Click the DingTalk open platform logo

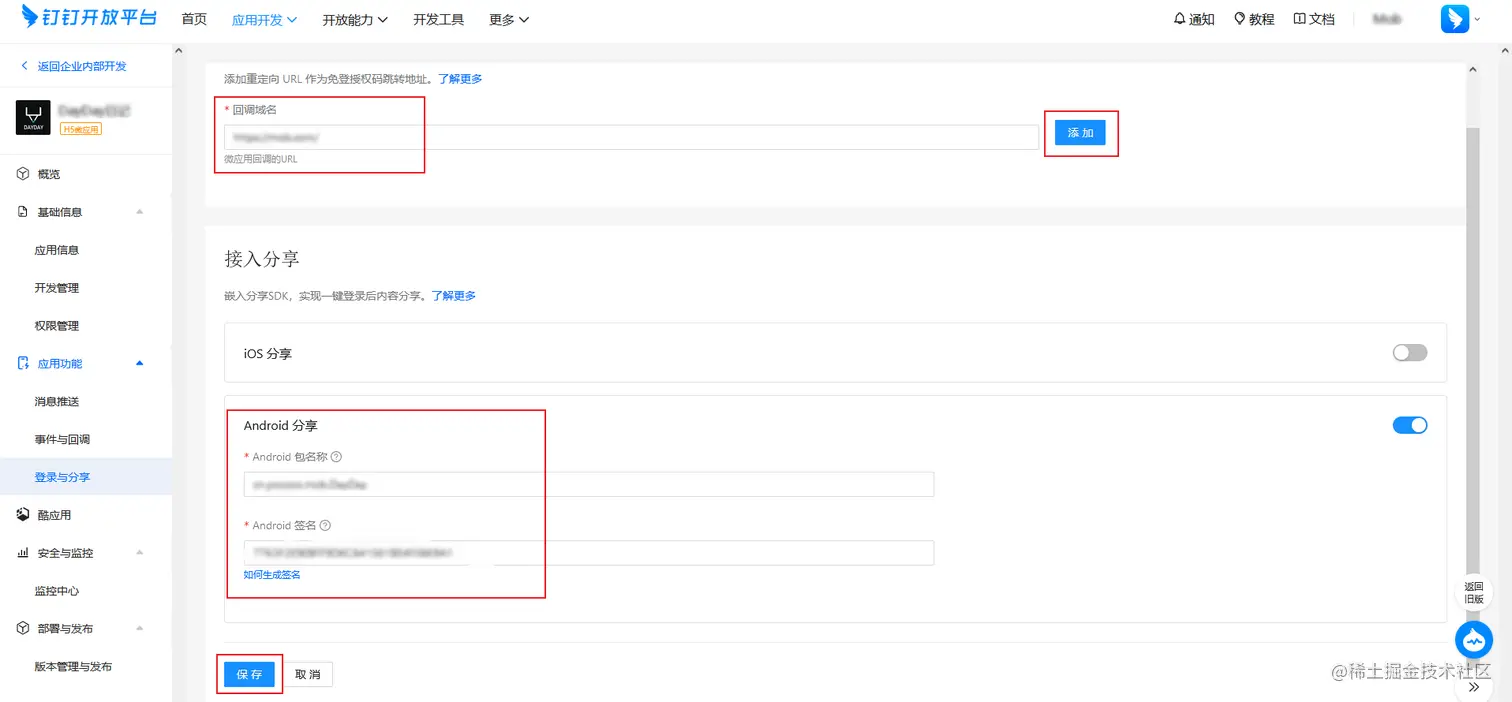tap(89, 19)
